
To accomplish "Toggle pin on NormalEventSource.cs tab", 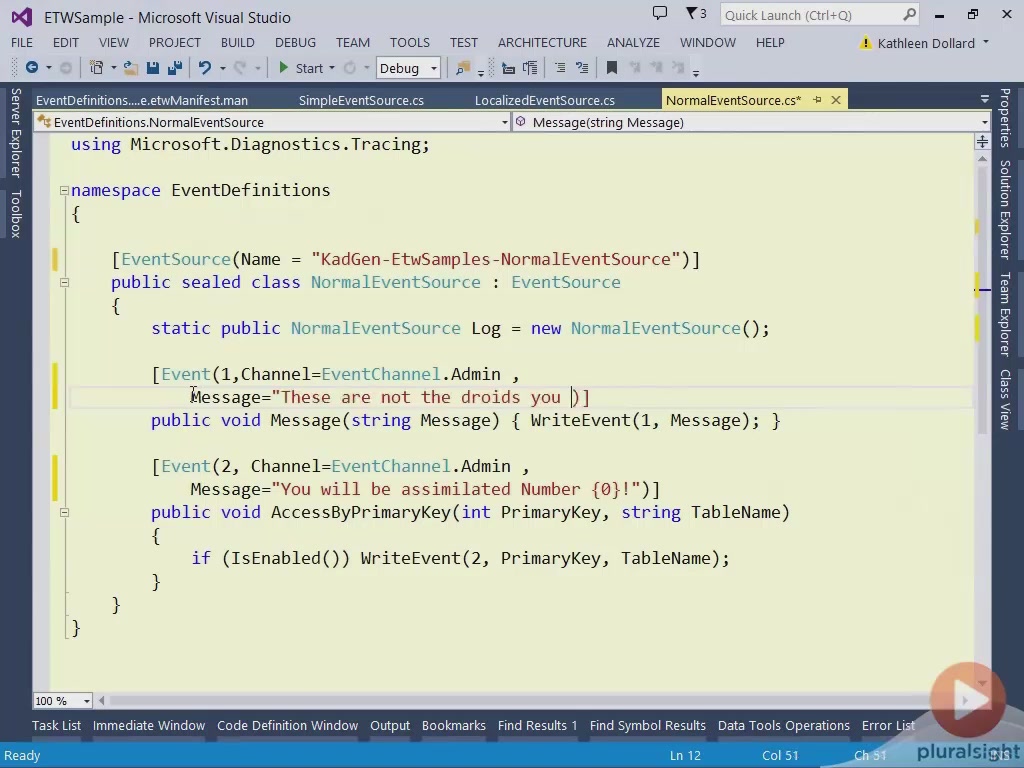I will (x=817, y=100).
